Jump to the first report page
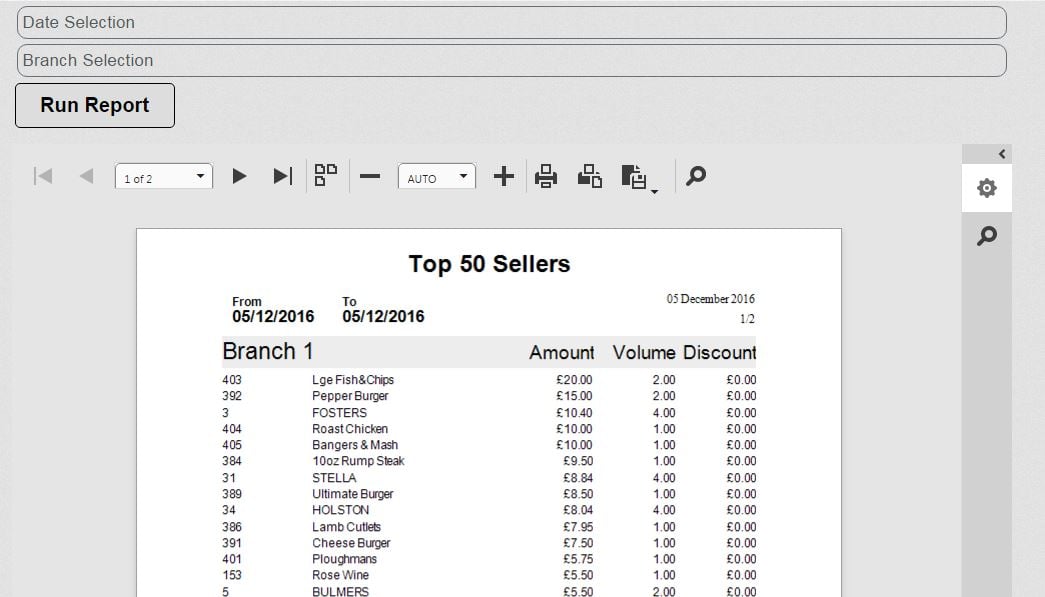The image size is (1045, 597). point(43,177)
